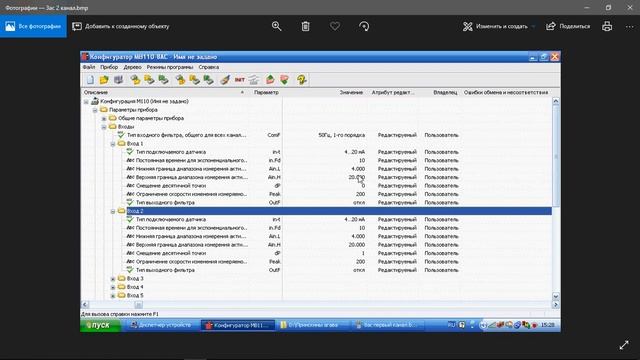Click the fullscreen arrows icon at bottom right

point(624,345)
